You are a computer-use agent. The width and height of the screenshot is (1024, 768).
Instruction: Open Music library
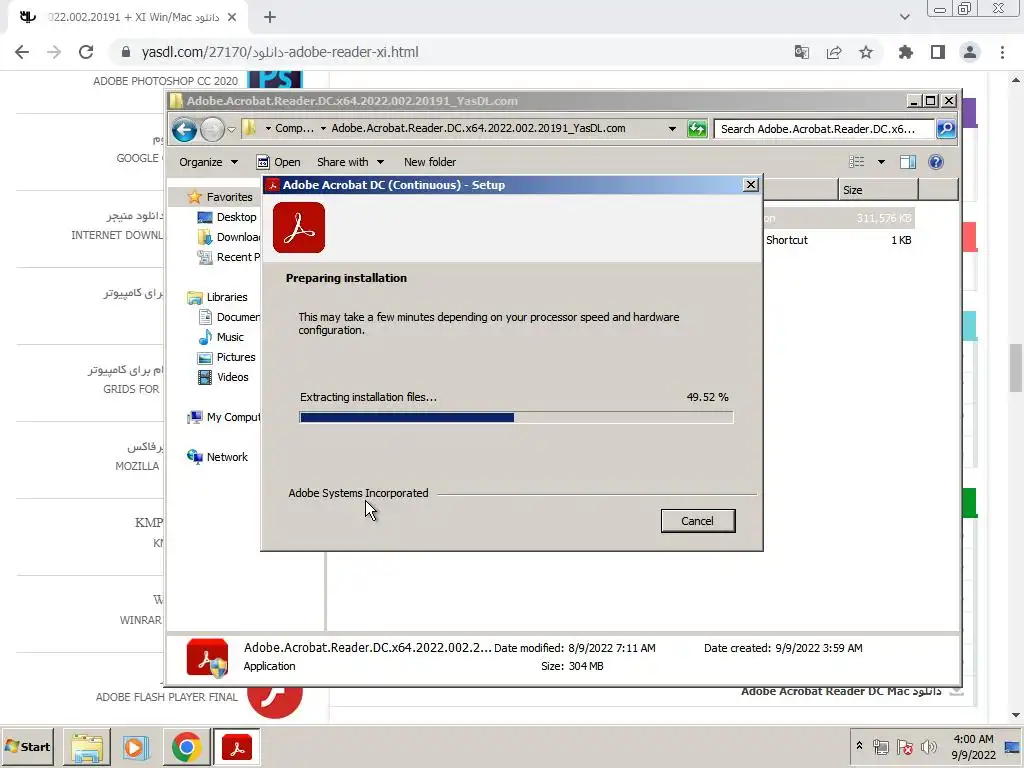pos(221,337)
